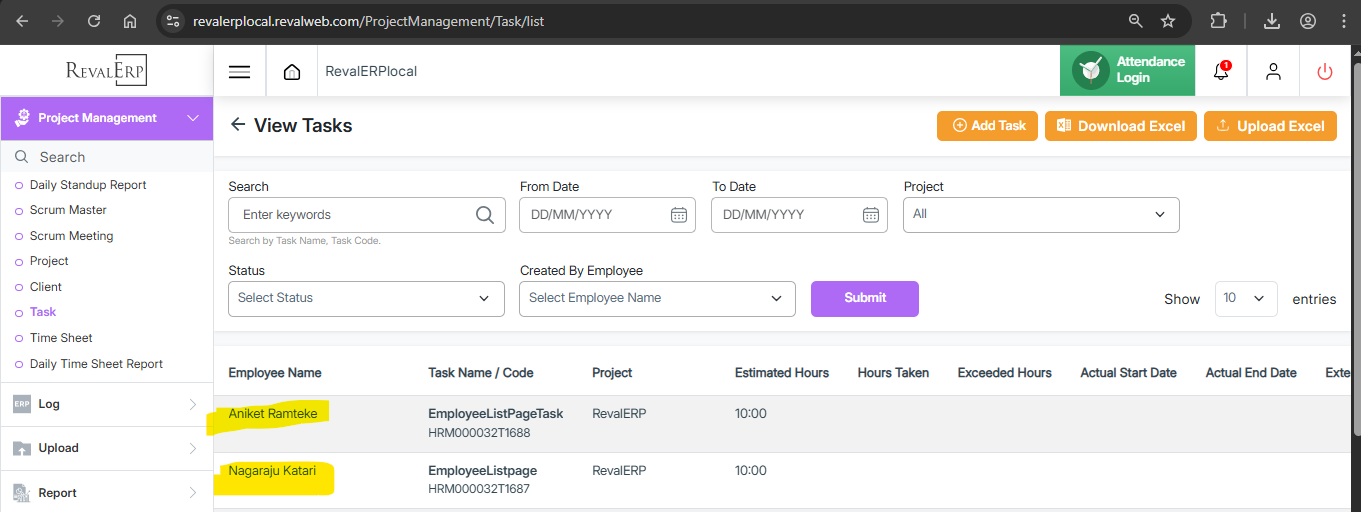The width and height of the screenshot is (1361, 512).
Task: Click the back arrow beside View Tasks
Action: 238,125
